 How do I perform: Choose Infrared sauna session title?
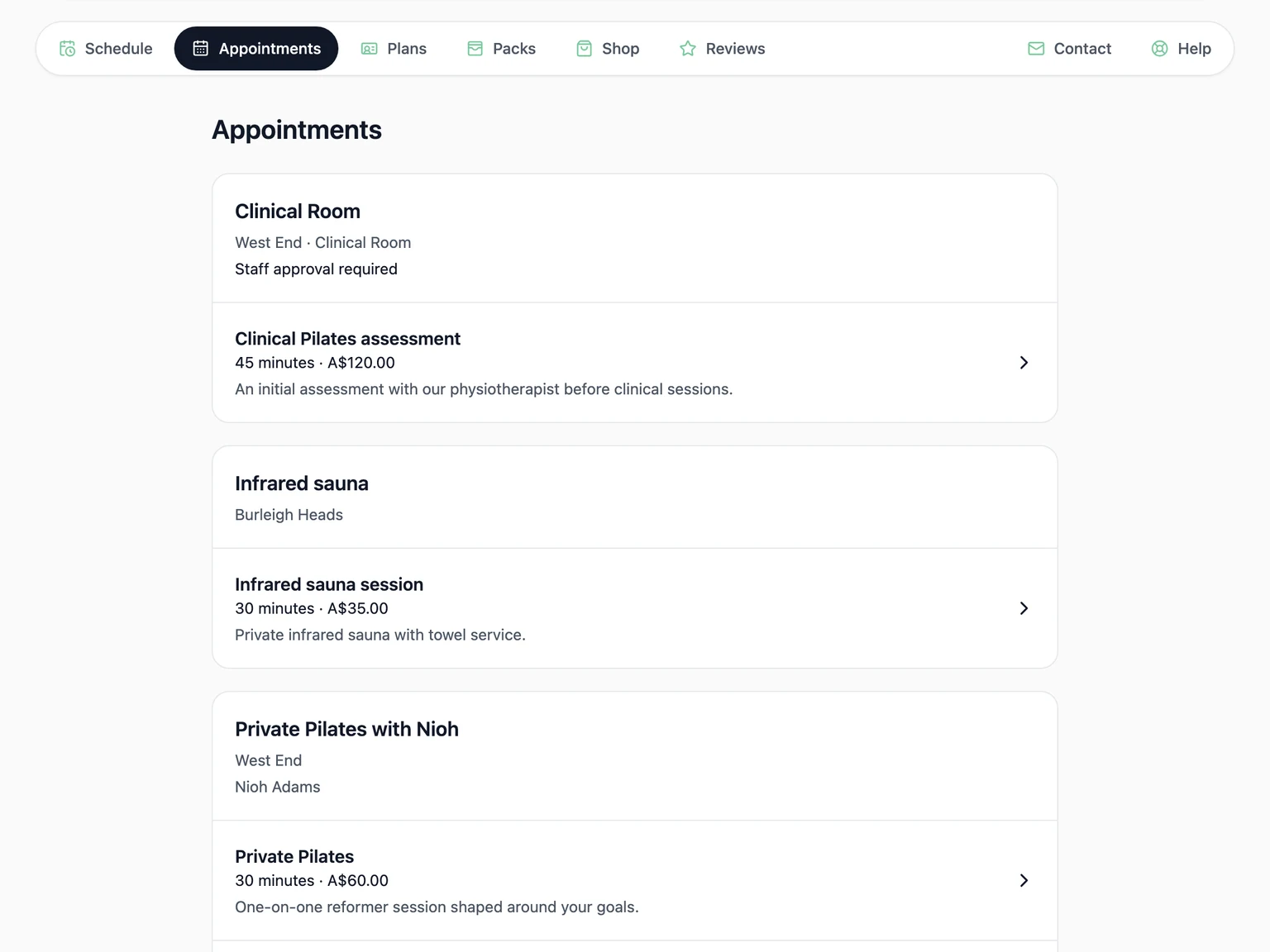coord(329,584)
